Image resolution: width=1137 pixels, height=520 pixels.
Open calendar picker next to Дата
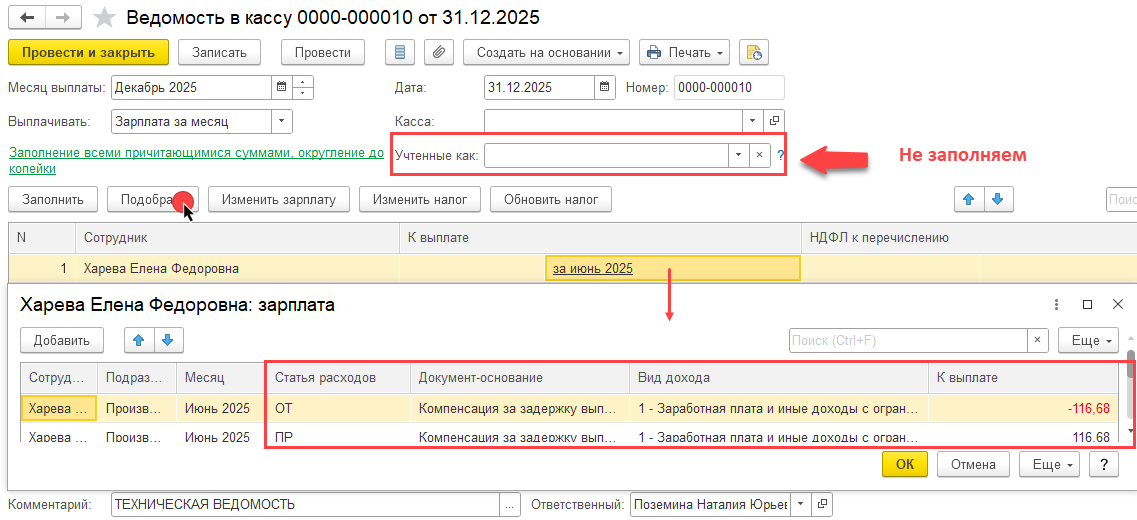tap(605, 88)
